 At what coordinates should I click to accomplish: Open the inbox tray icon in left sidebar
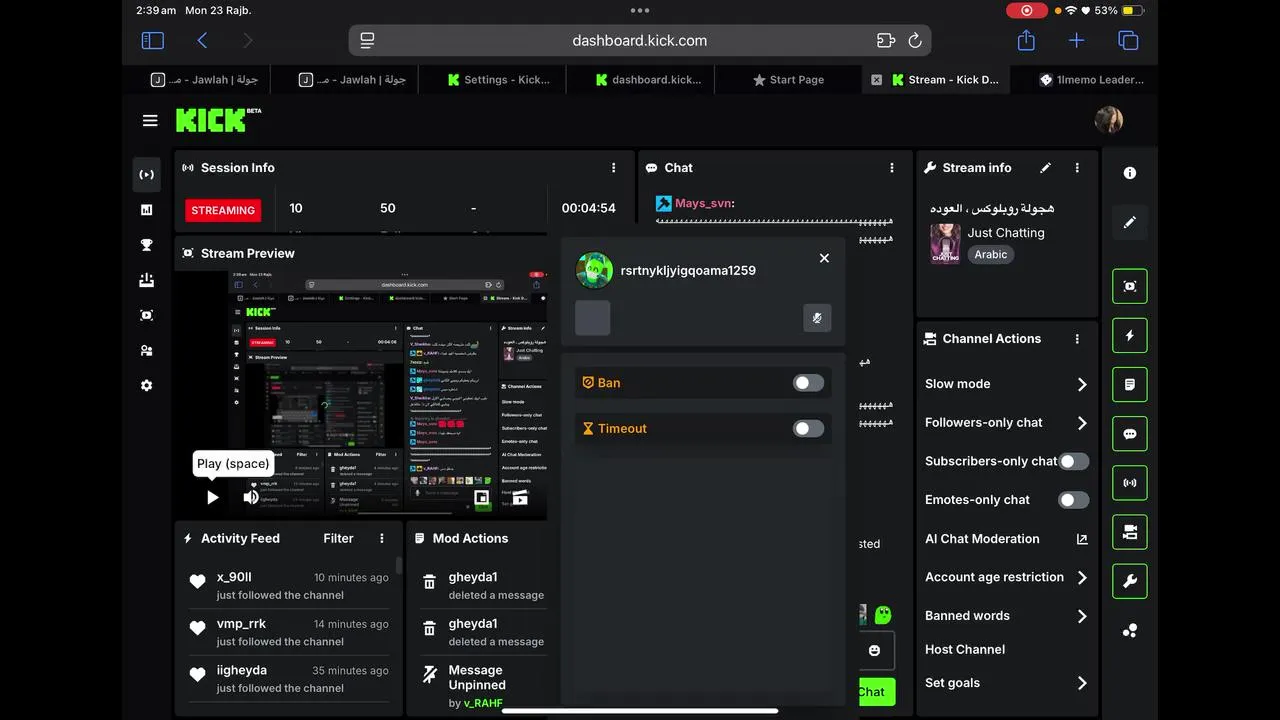pyautogui.click(x=147, y=280)
